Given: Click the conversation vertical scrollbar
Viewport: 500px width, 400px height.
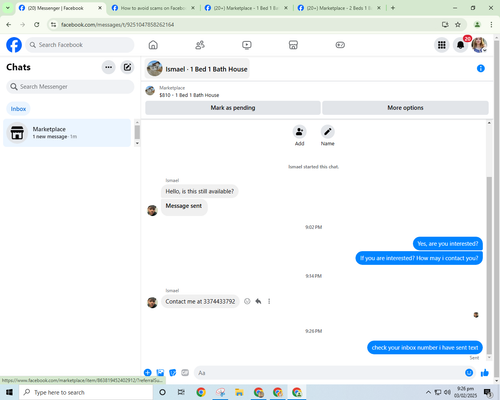Looking at the screenshot, I should 489,265.
